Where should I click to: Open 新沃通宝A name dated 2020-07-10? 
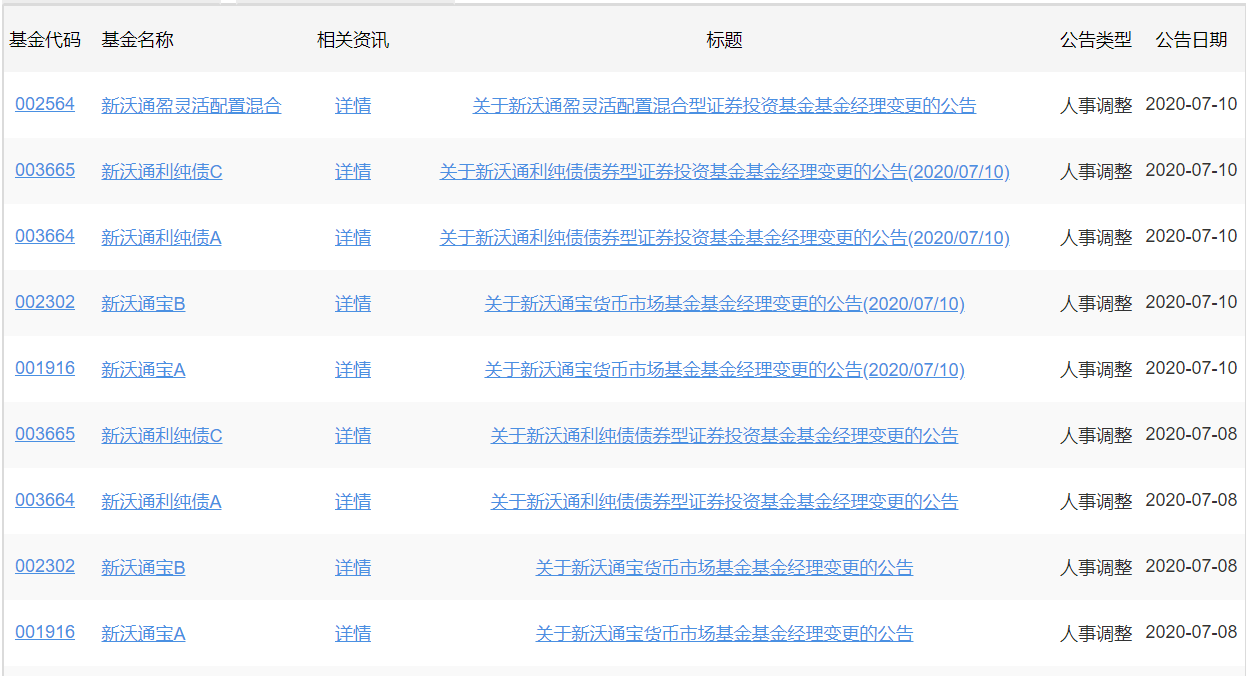click(143, 369)
